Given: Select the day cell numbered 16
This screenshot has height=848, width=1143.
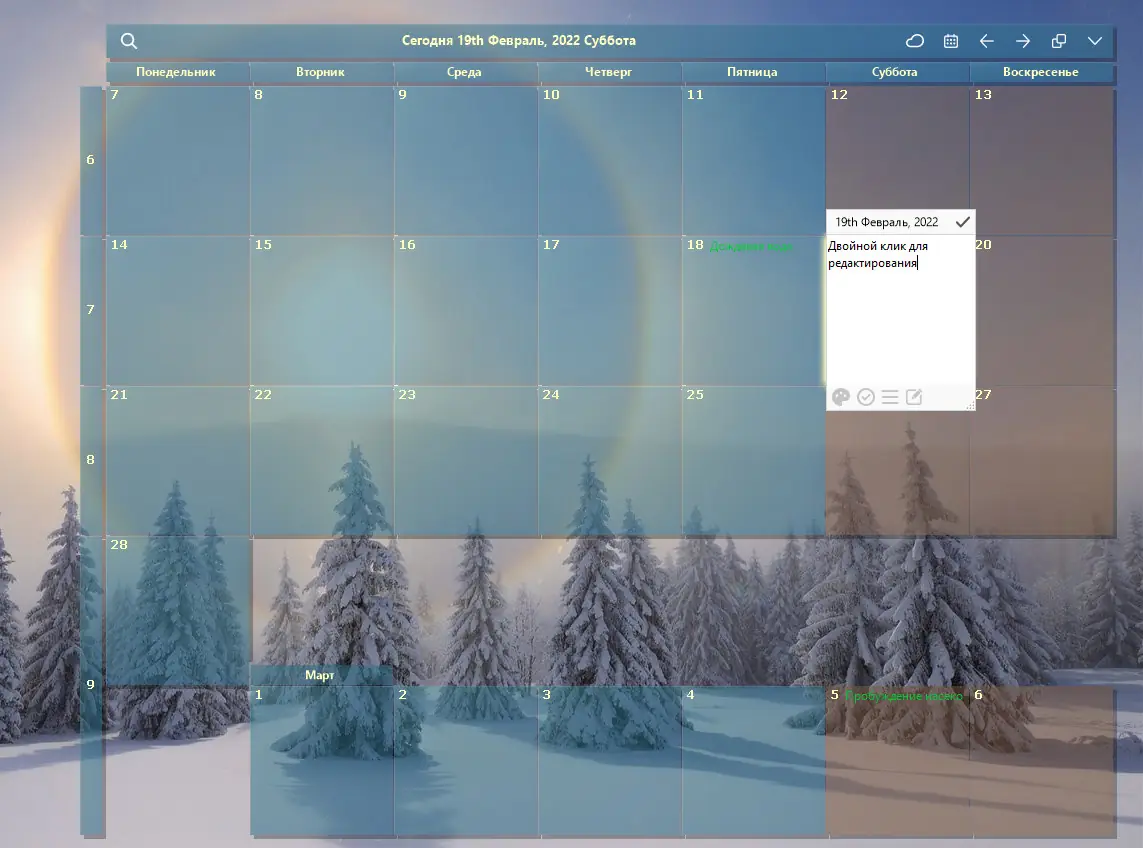Looking at the screenshot, I should tap(466, 311).
